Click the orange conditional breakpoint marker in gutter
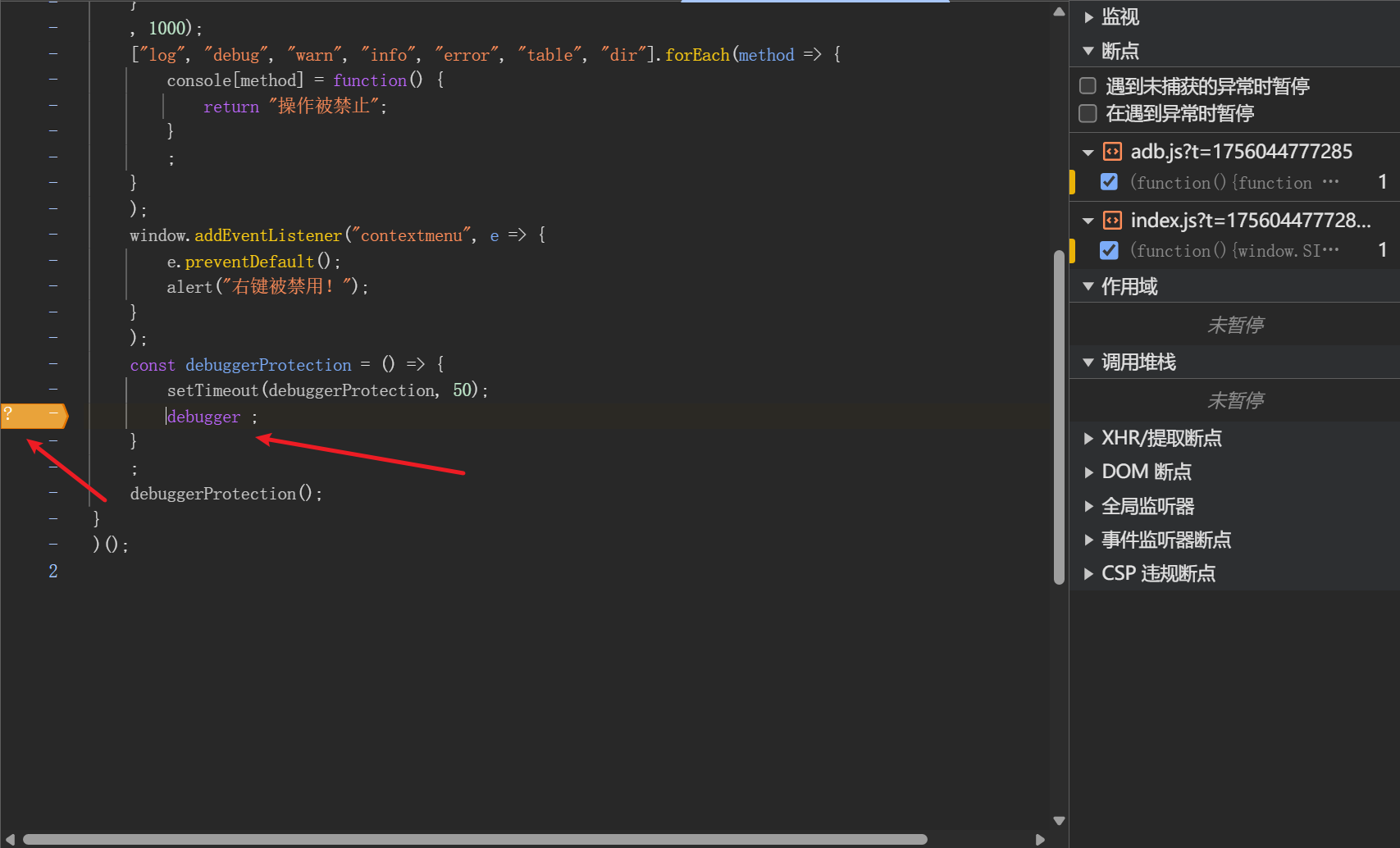This screenshot has height=848, width=1400. pyautogui.click(x=33, y=416)
